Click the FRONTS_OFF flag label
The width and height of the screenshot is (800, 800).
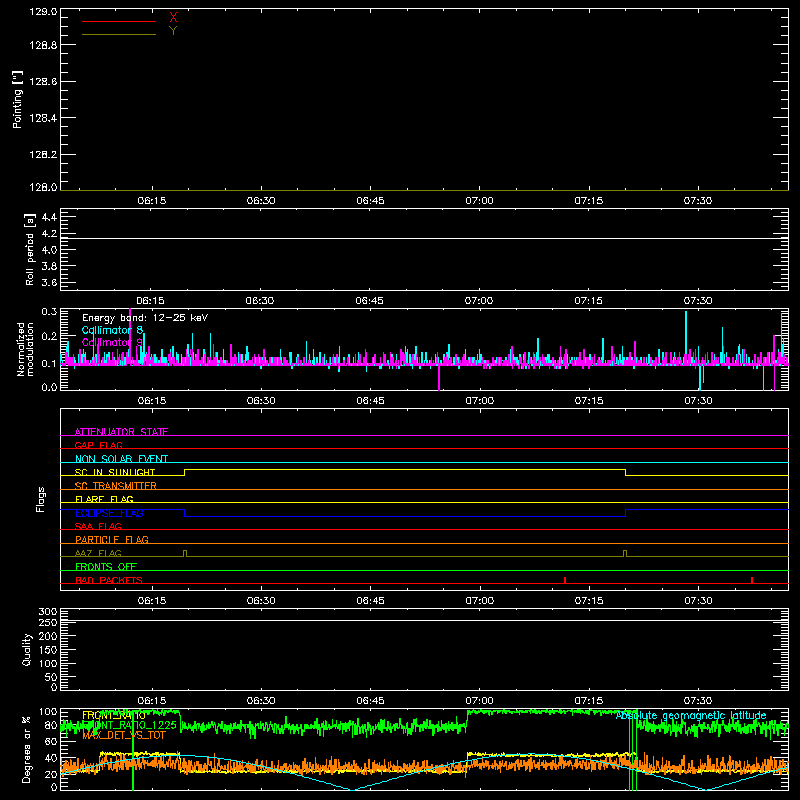pos(106,566)
